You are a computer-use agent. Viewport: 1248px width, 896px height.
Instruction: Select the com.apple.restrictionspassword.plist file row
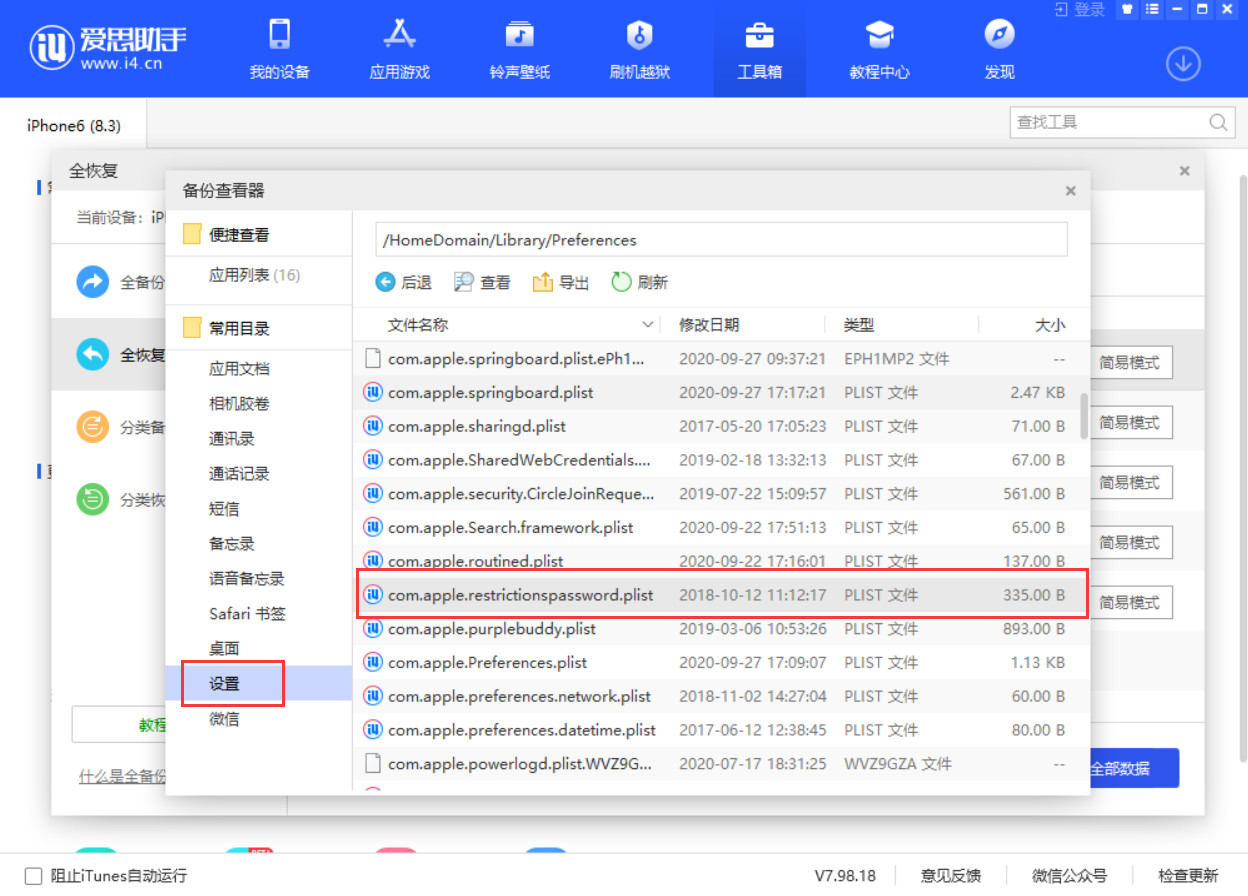[x=520, y=594]
